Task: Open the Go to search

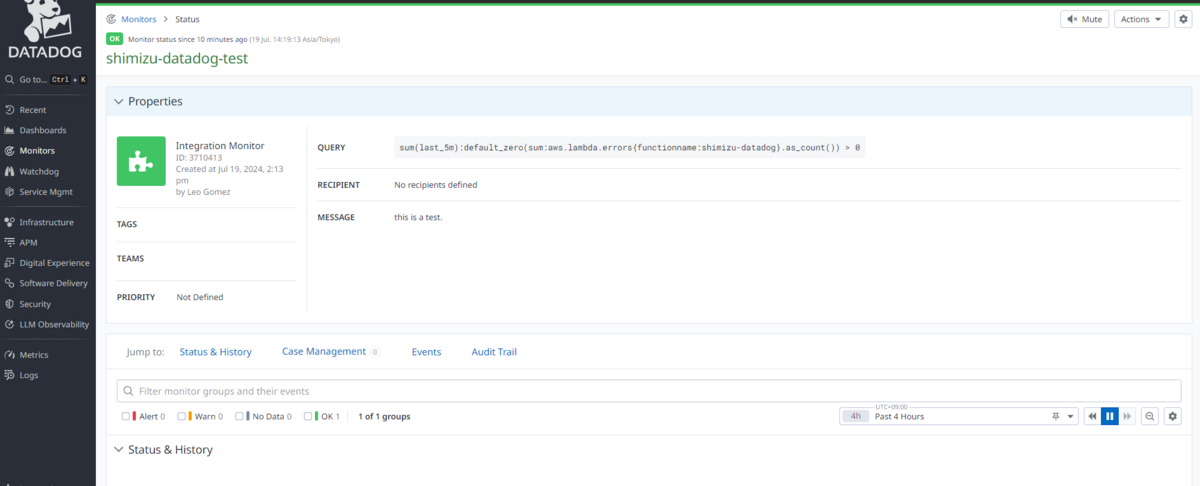Action: click(x=48, y=79)
